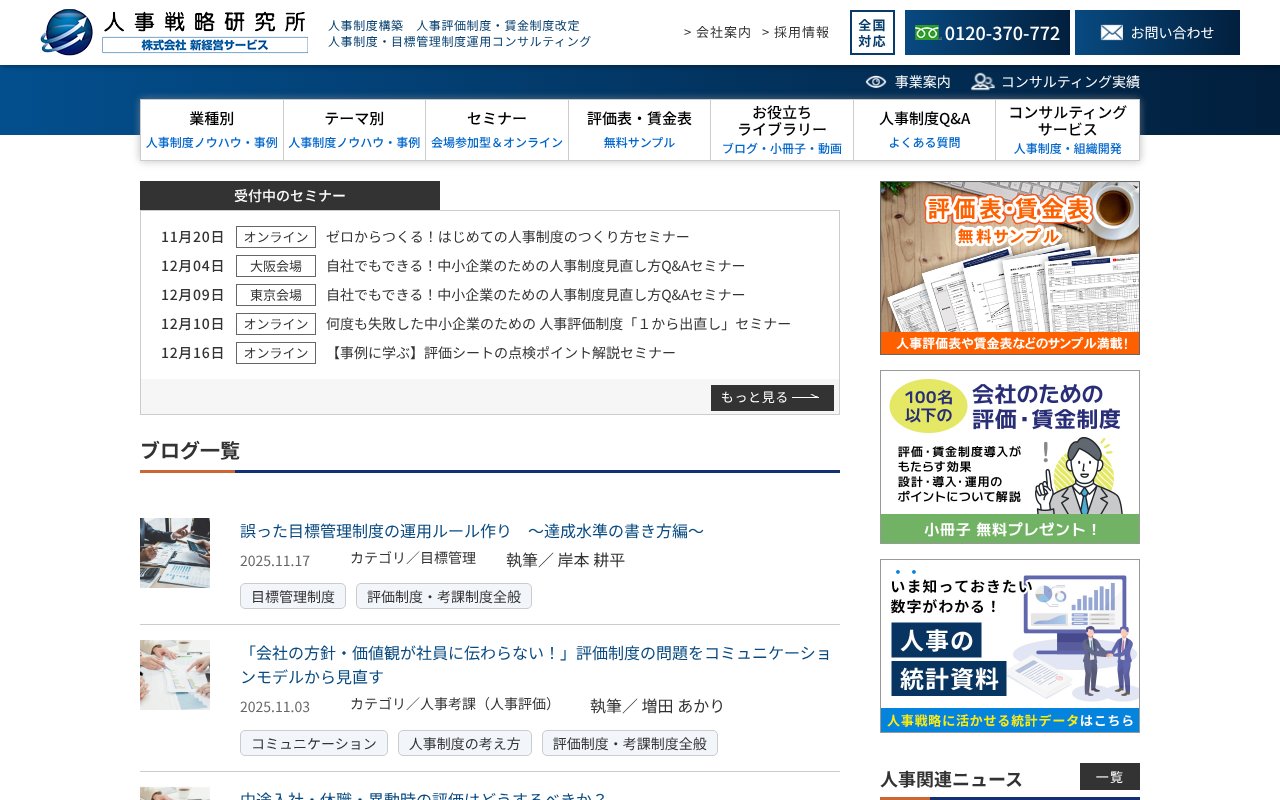Open the お問い合わせ envelope icon
The width and height of the screenshot is (1280, 800).
(1112, 32)
